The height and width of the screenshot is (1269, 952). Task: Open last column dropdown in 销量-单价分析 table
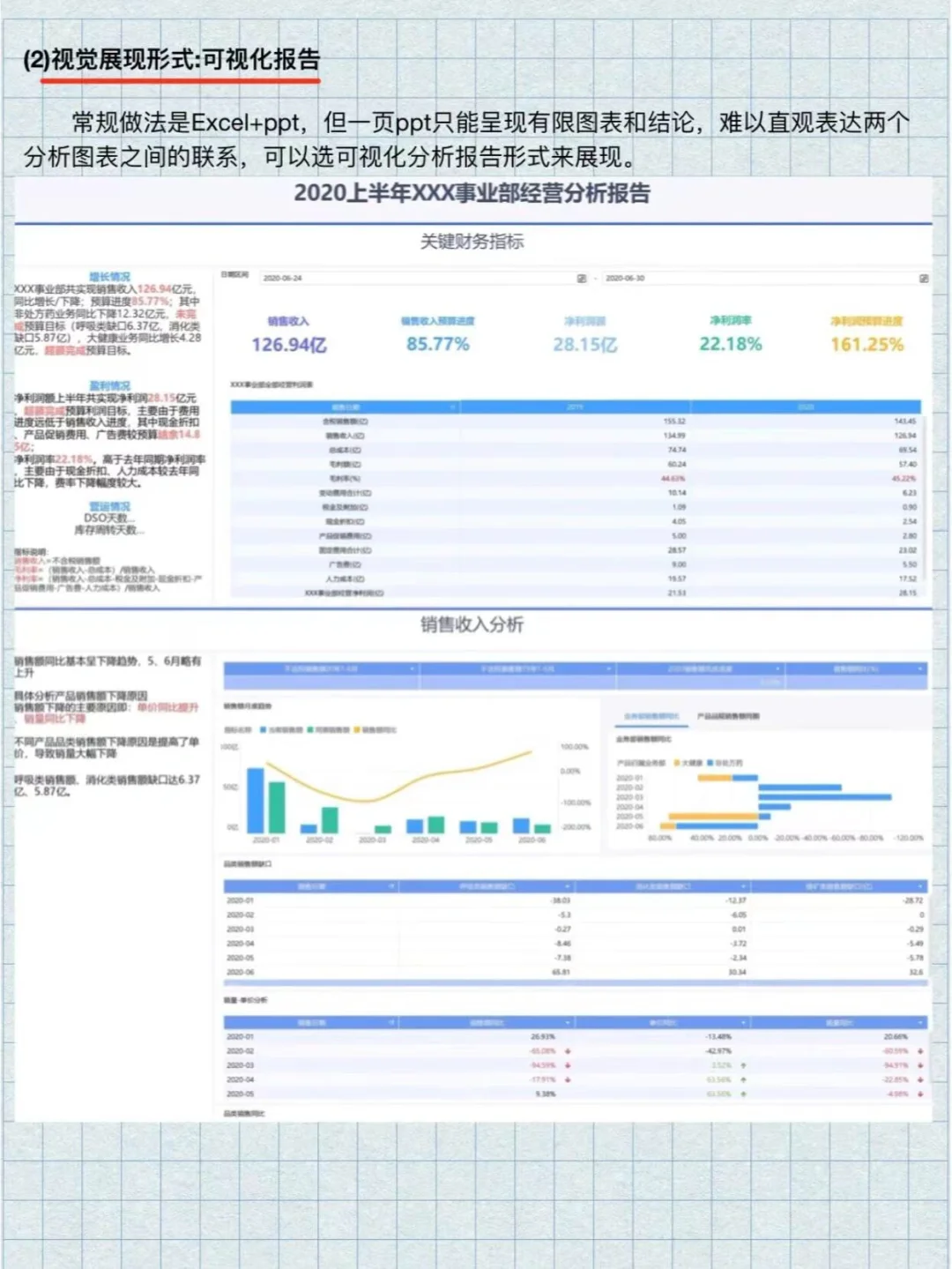(922, 1023)
